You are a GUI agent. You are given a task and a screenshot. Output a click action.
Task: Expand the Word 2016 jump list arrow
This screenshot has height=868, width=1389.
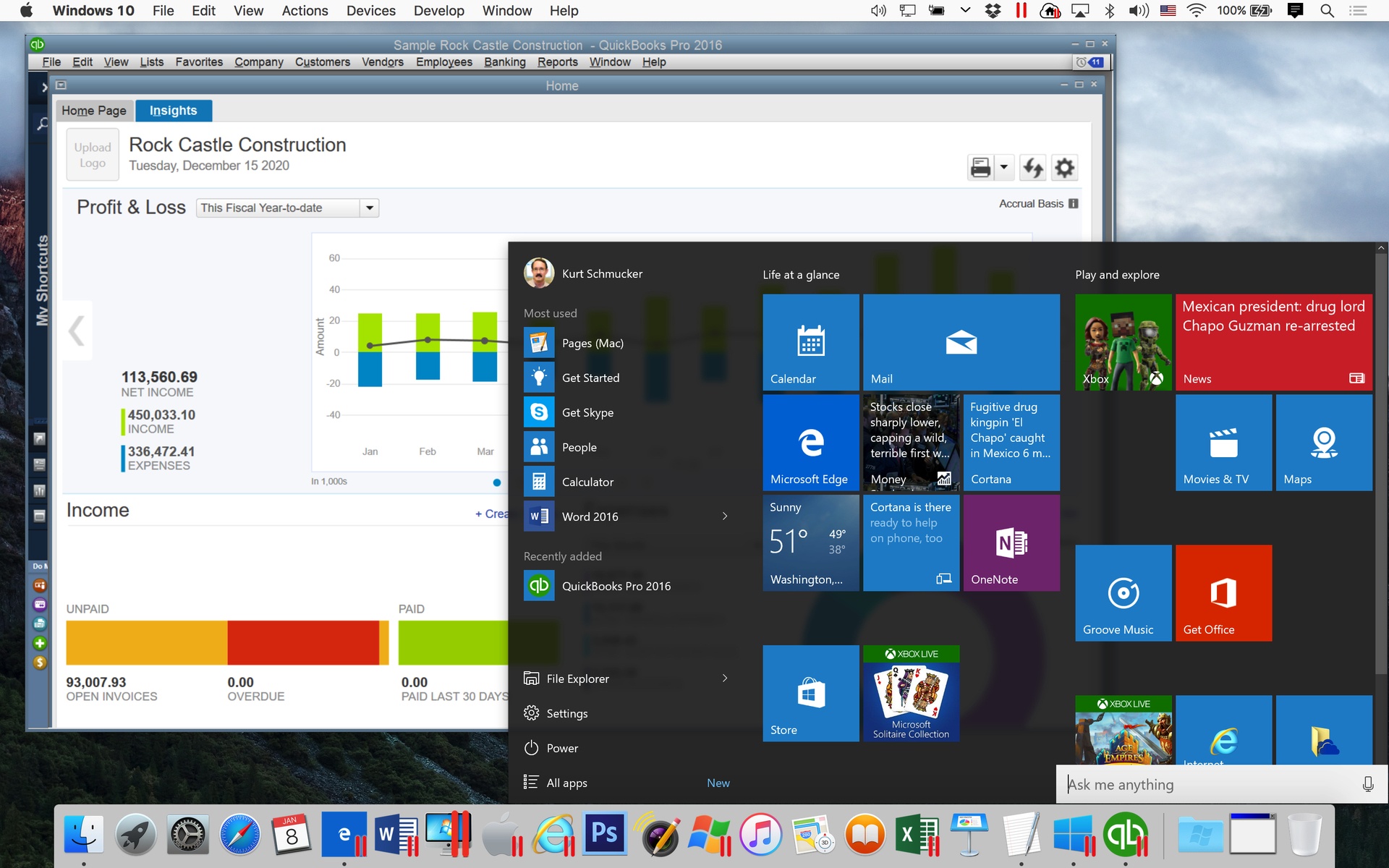(x=725, y=516)
